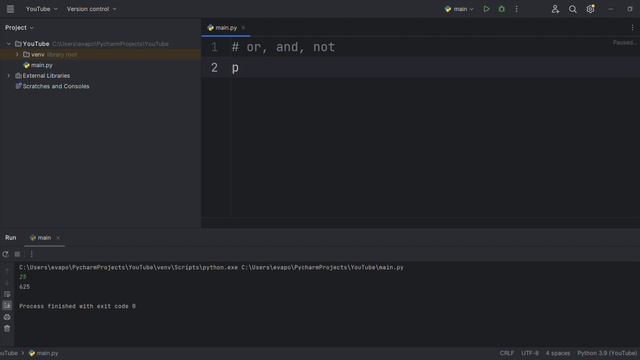This screenshot has height=360, width=640.
Task: Toggle scroll to end in console
Action: (7, 305)
